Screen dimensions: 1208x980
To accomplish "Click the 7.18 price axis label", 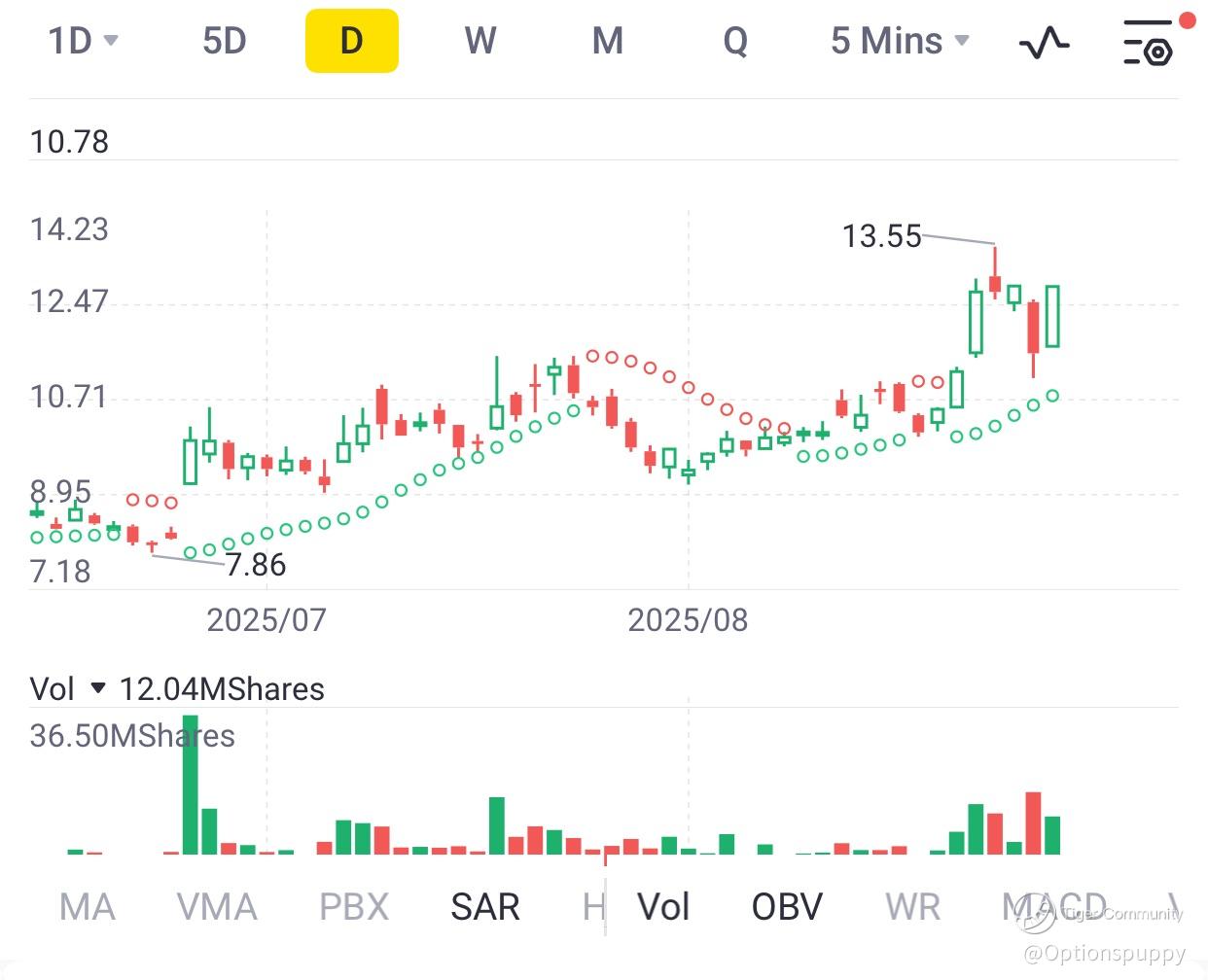I will point(60,572).
